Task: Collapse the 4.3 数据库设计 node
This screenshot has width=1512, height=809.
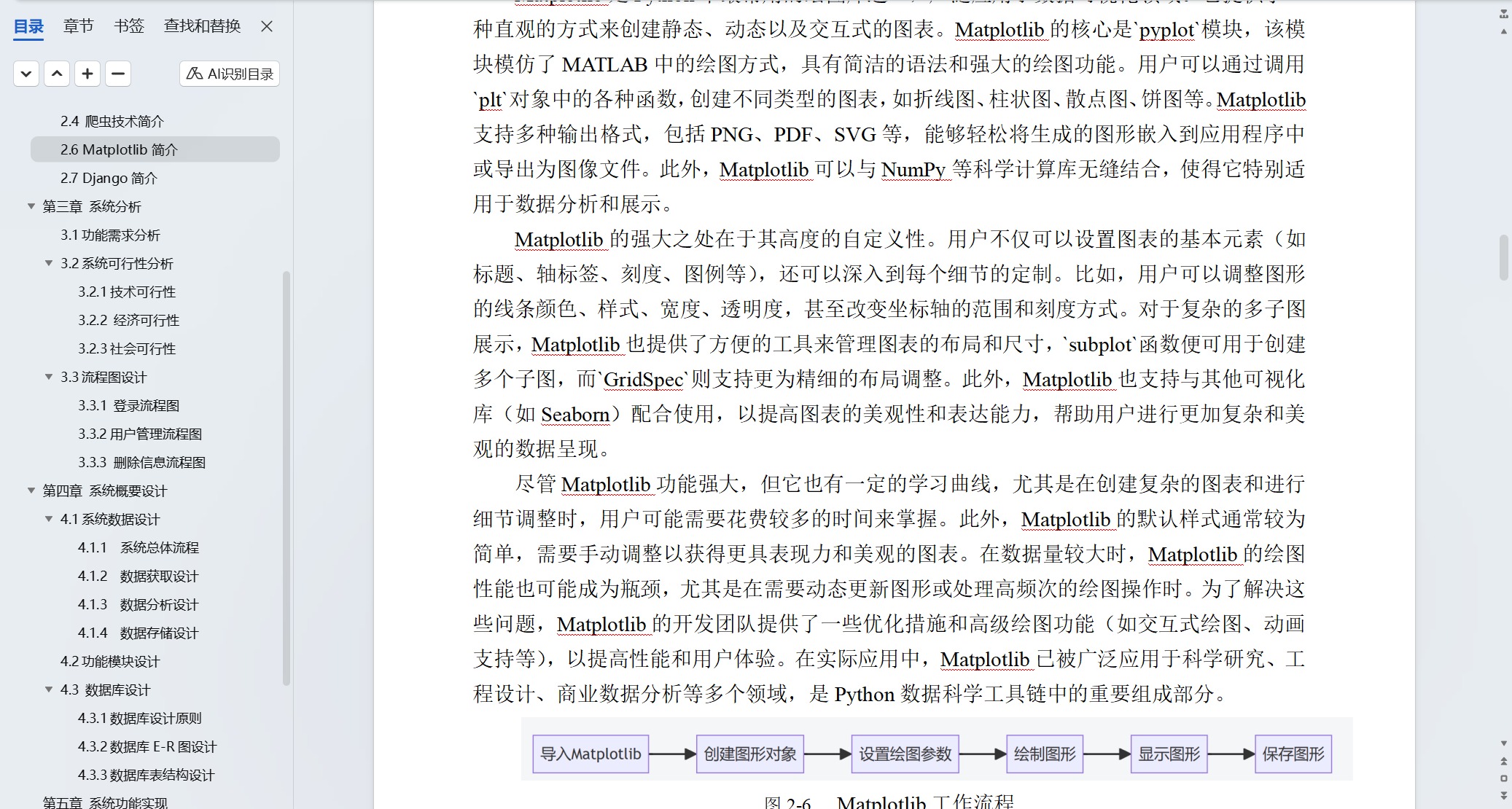Action: (49, 689)
